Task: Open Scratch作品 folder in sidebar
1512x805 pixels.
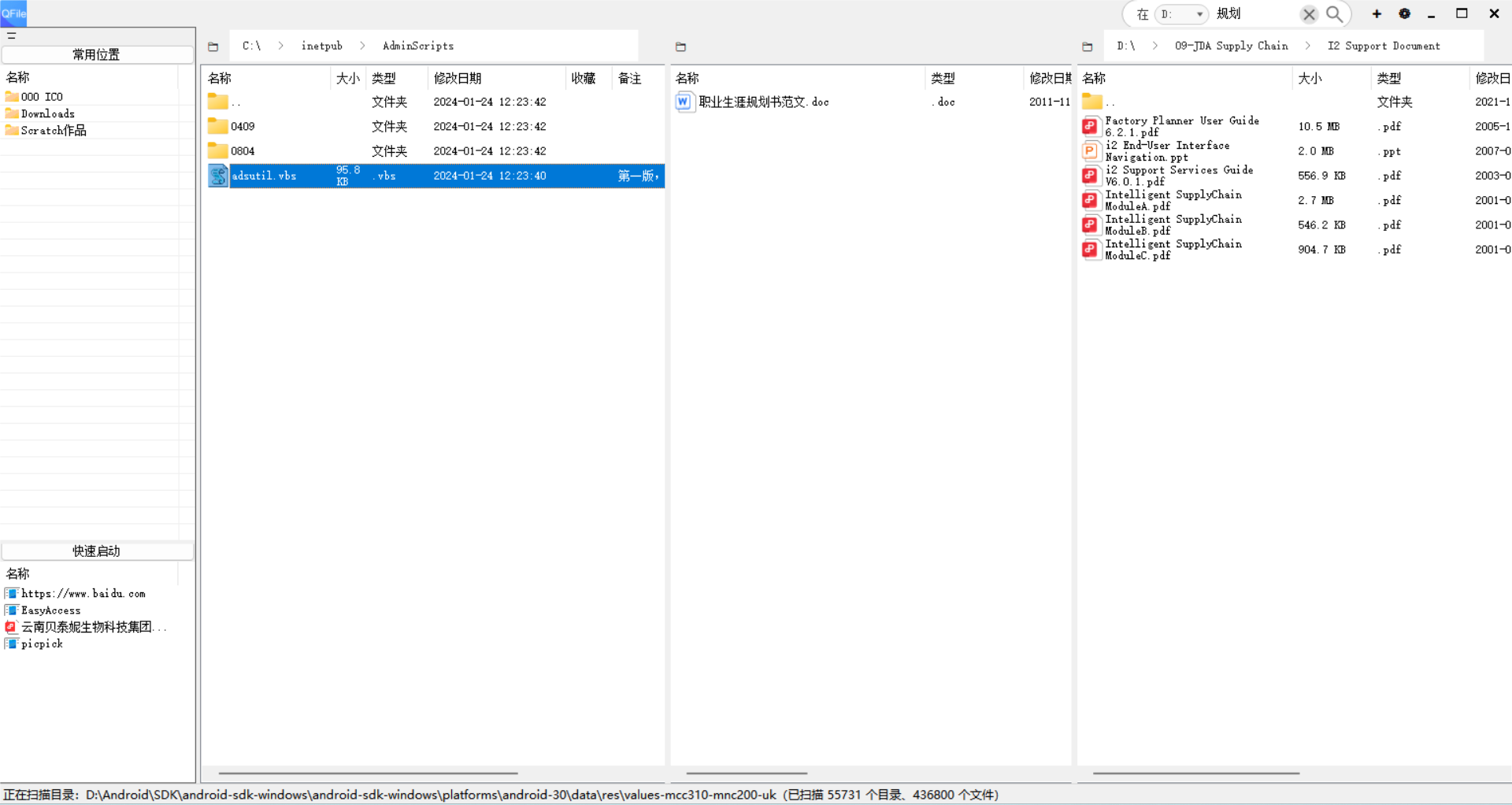Action: (54, 130)
